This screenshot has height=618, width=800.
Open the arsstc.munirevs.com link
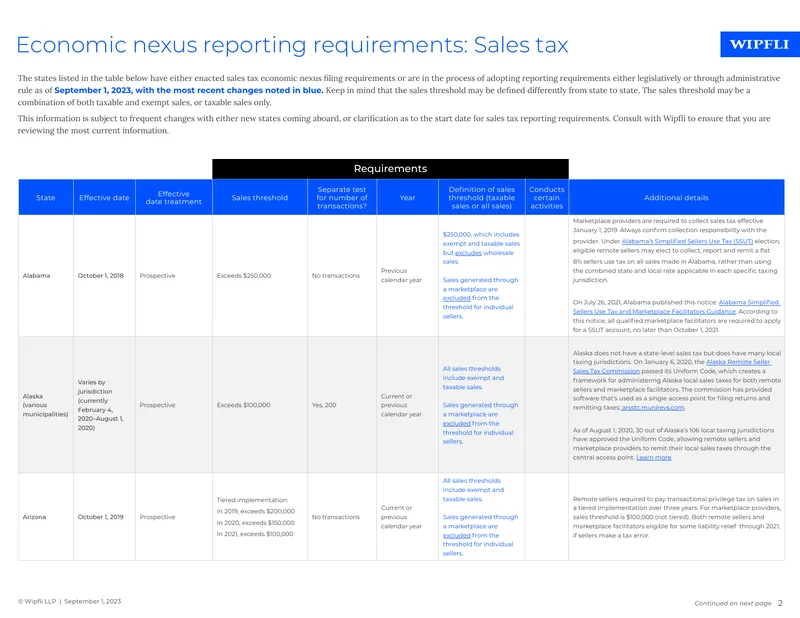click(x=653, y=407)
